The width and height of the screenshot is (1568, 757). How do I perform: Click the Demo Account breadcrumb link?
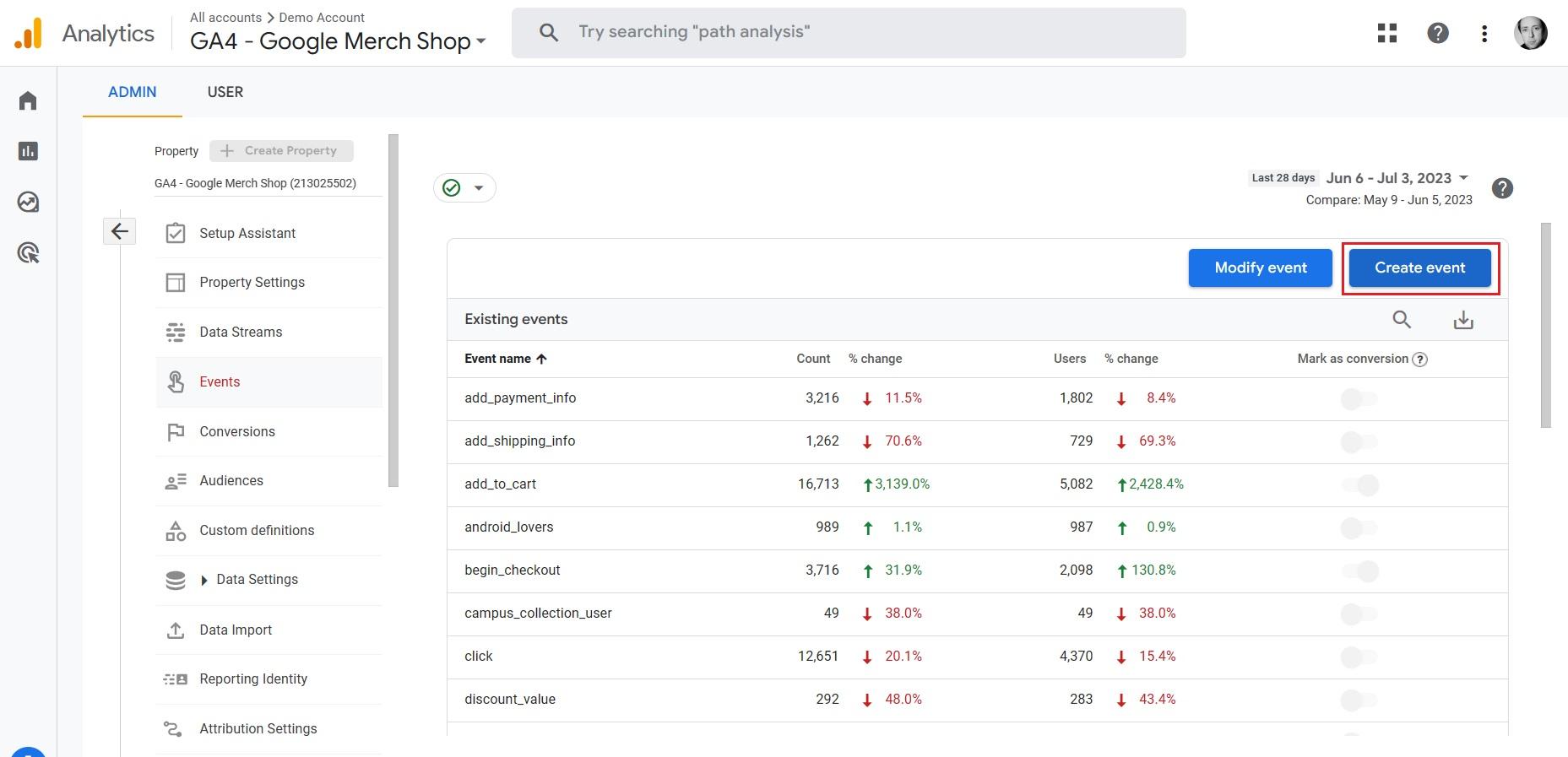[x=322, y=17]
